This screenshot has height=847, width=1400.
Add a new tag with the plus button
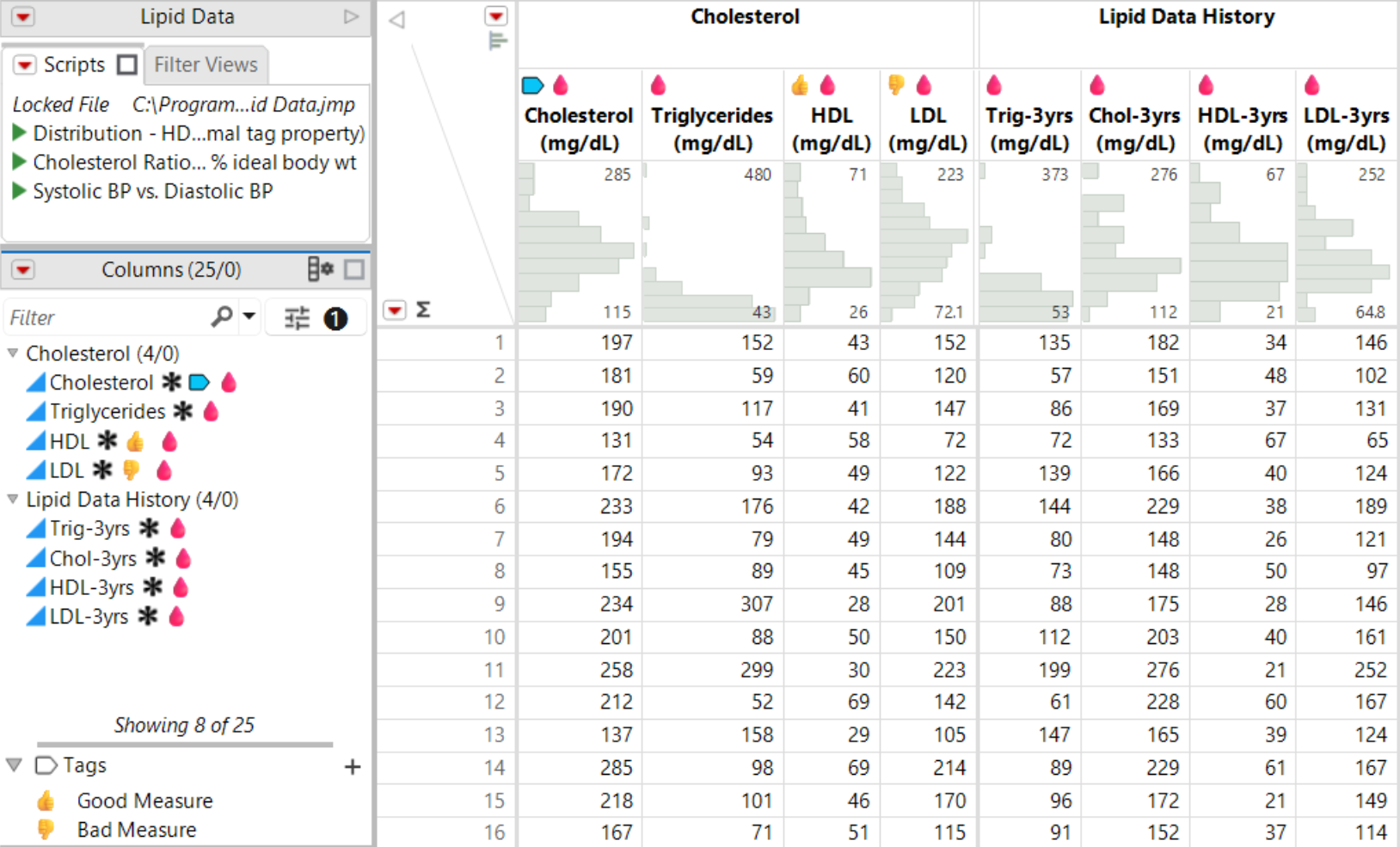tap(353, 767)
